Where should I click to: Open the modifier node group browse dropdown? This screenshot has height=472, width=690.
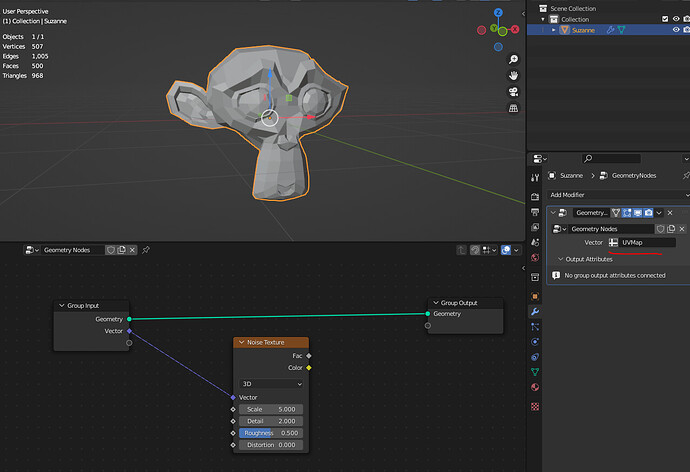click(x=559, y=229)
